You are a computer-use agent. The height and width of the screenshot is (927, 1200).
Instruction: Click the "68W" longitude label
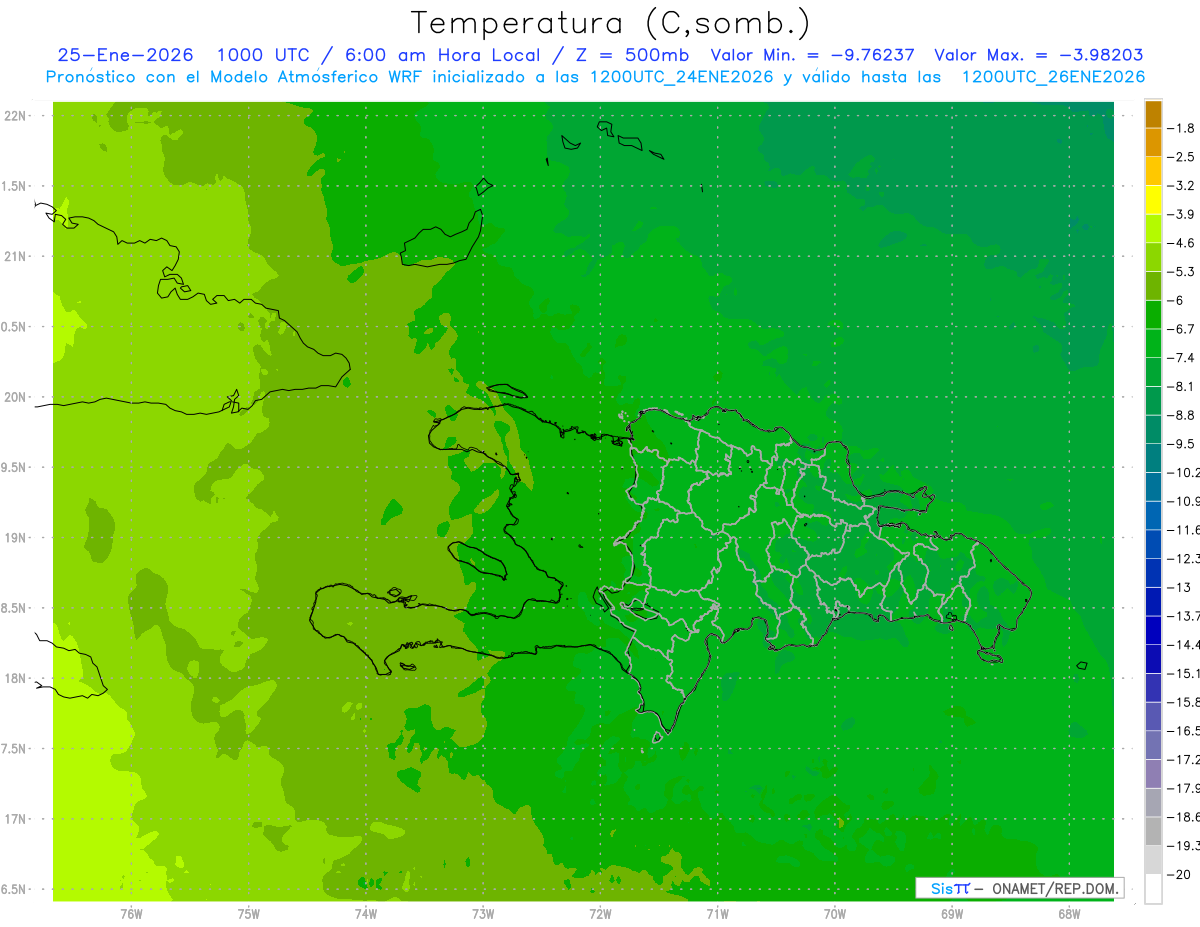[1068, 913]
